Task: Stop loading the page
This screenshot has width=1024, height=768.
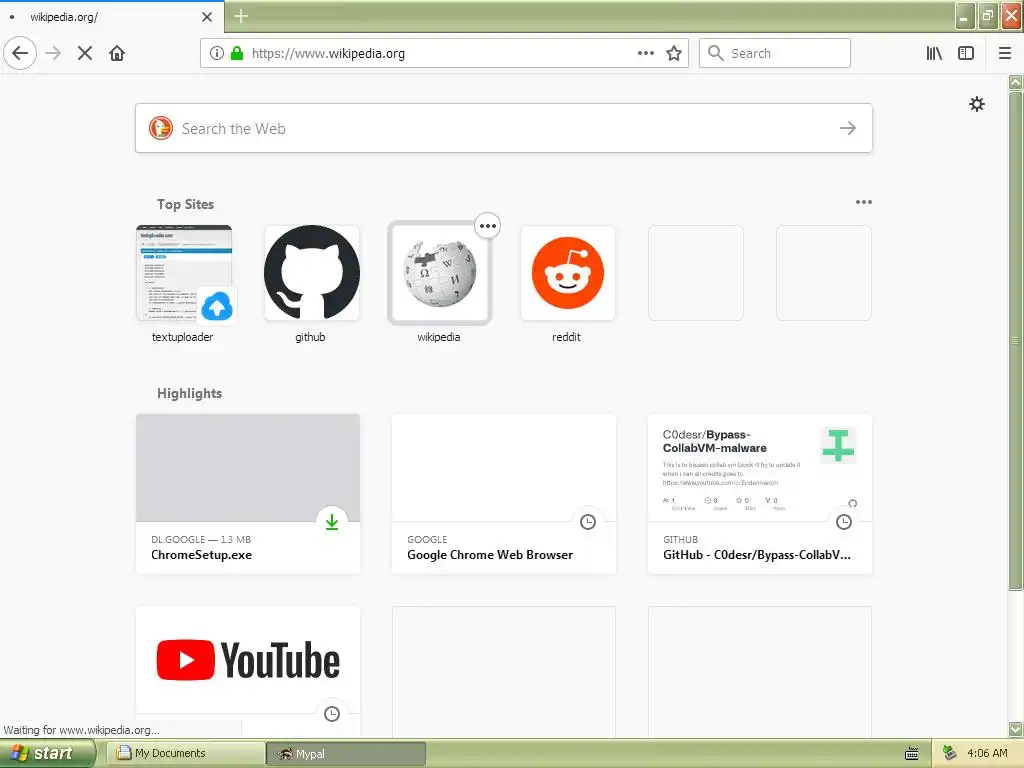Action: pos(85,53)
